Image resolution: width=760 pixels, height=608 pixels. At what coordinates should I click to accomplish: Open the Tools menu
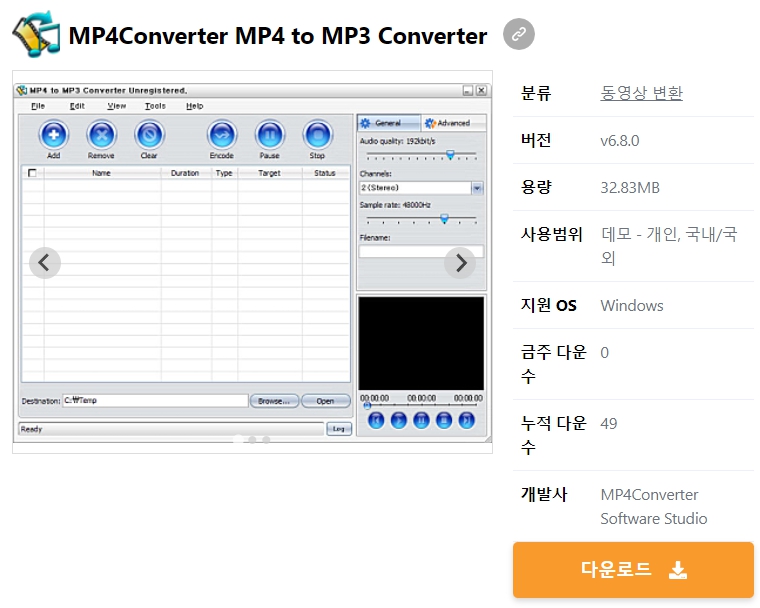155,106
